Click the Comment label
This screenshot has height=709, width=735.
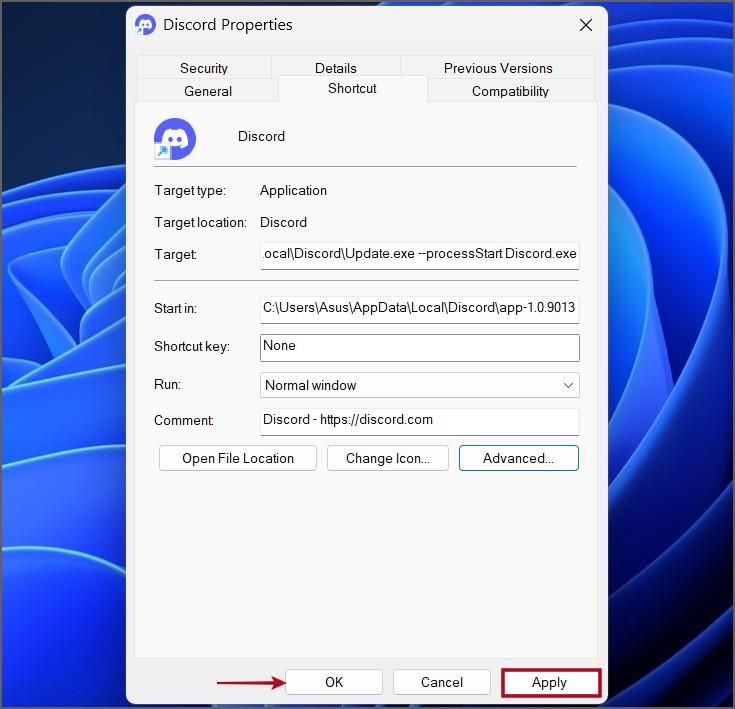(184, 420)
